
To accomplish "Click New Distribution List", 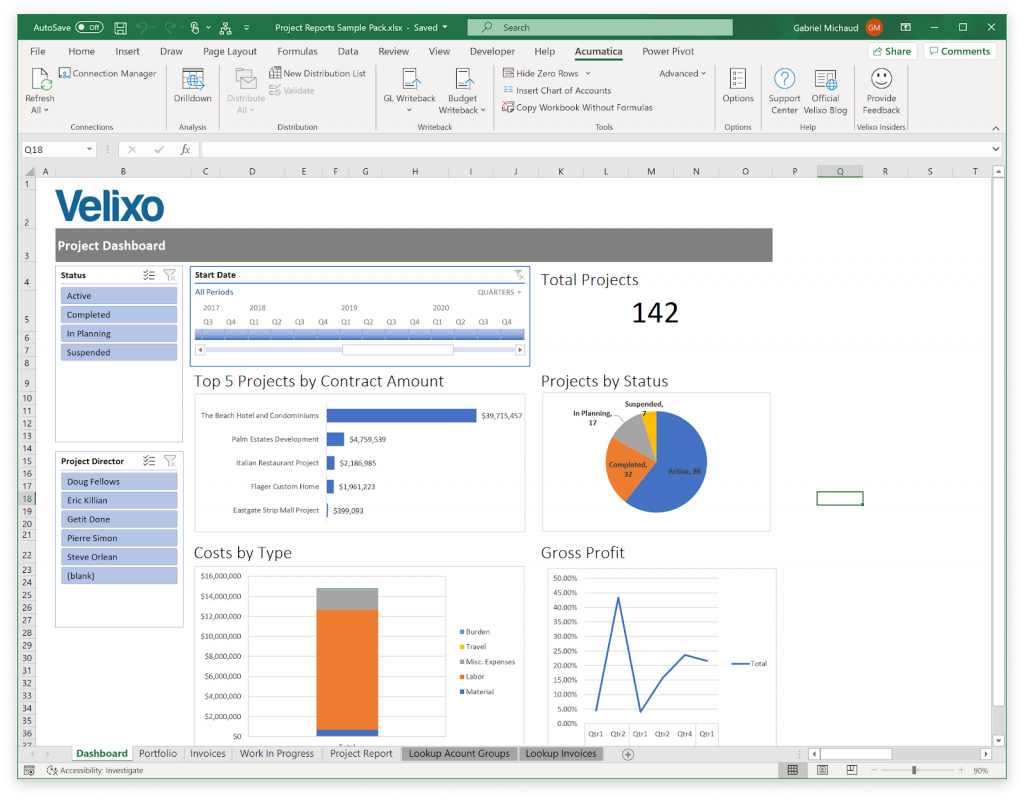I will tap(317, 73).
